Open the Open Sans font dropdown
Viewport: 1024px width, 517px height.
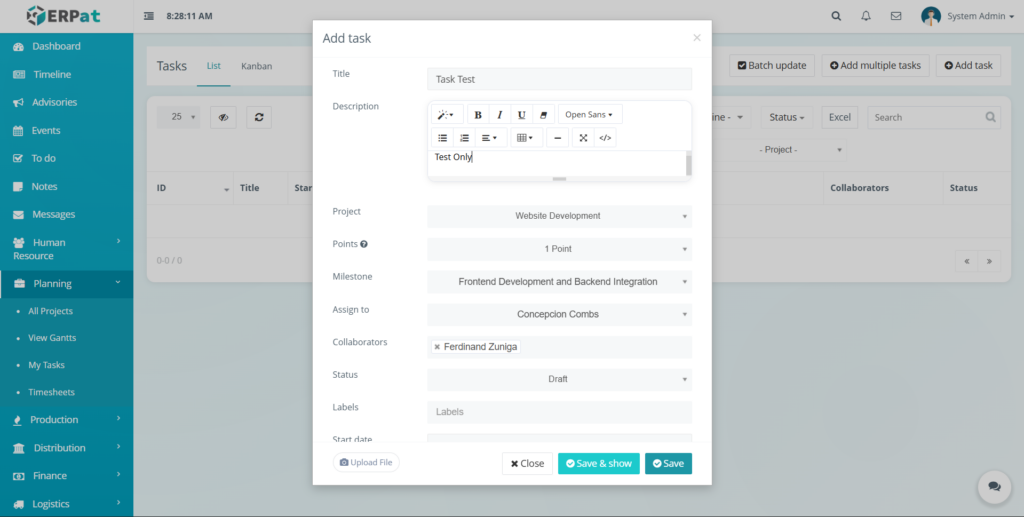(x=590, y=115)
